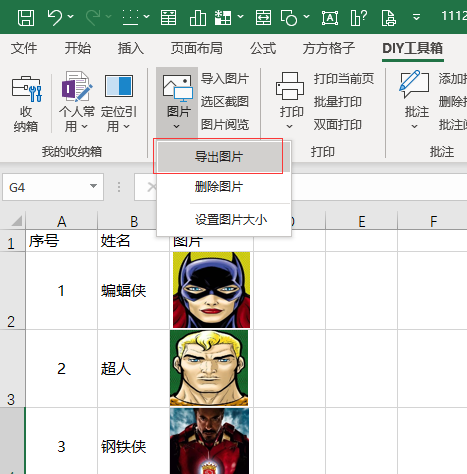Open the 批注 comment dropdown button
The width and height of the screenshot is (467, 474).
pos(415,100)
